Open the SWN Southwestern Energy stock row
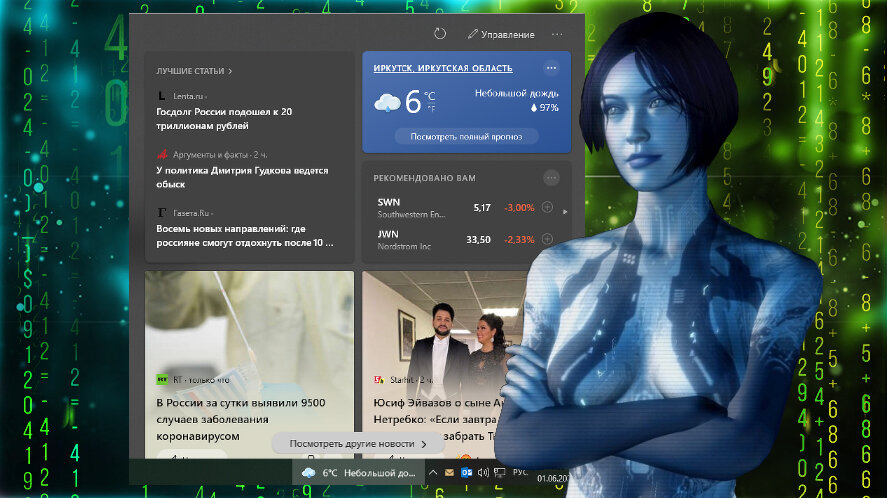 coord(464,208)
